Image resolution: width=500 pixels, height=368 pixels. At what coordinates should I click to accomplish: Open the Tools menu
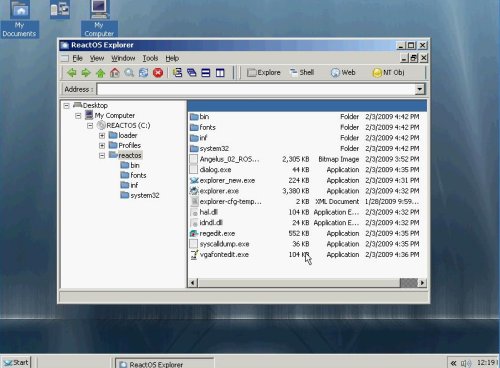tap(150, 58)
